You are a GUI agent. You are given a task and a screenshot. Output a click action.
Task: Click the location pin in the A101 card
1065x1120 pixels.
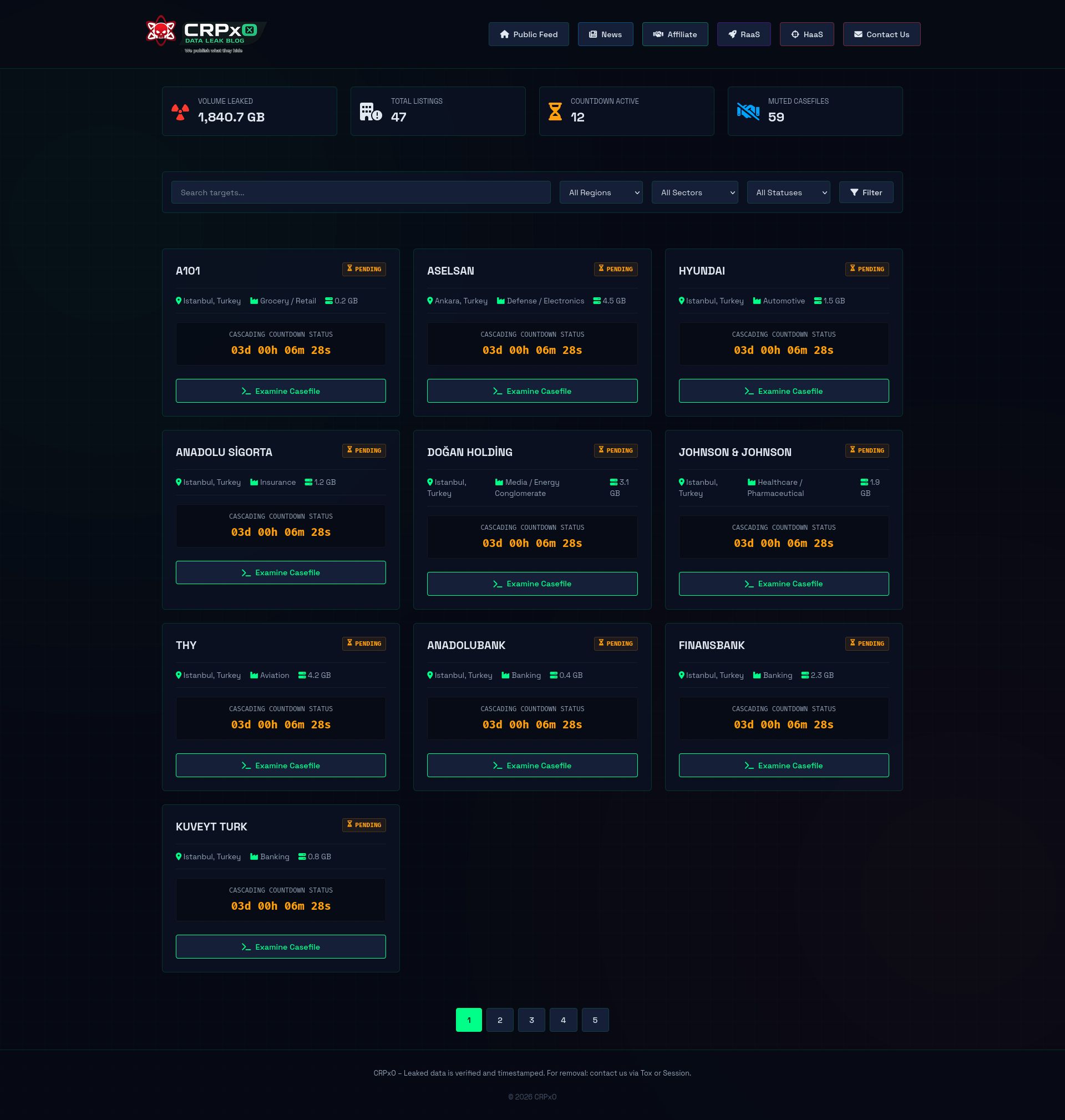coord(179,301)
